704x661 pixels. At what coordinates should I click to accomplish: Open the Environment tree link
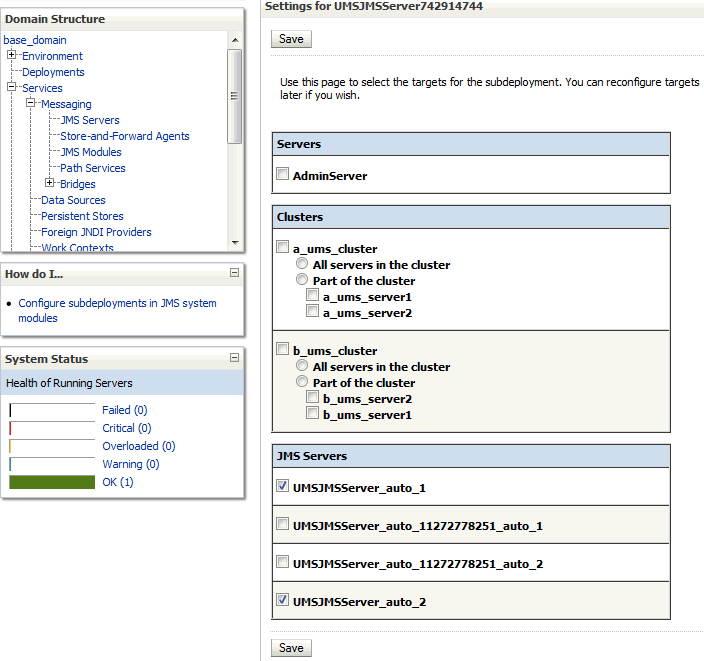click(53, 56)
